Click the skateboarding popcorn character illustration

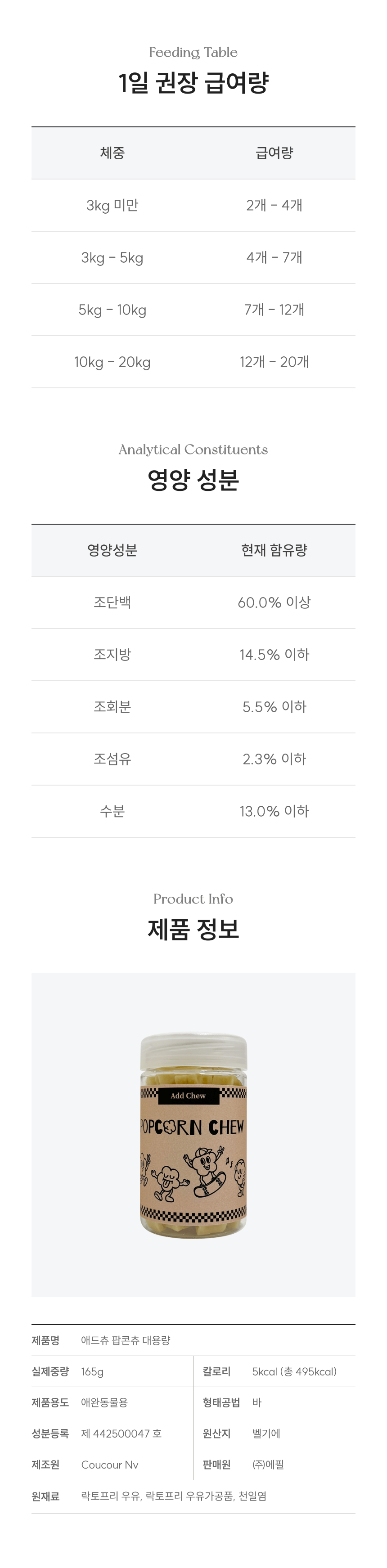[x=207, y=1172]
